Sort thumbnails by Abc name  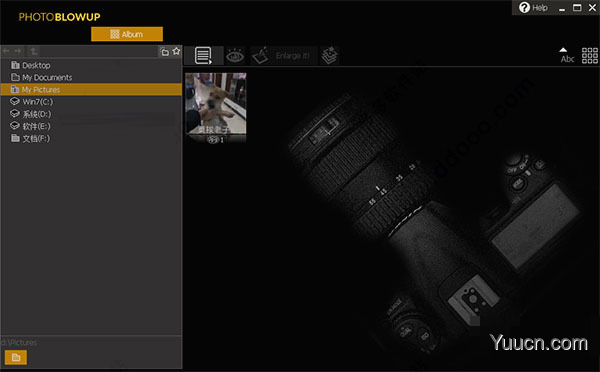coord(567,55)
